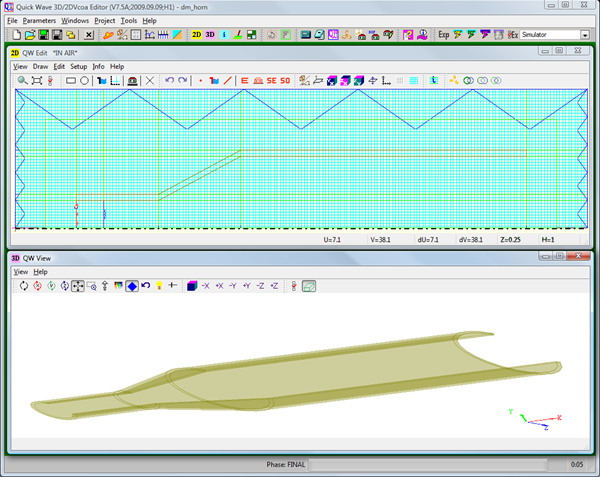Click the delete X icon in QW Edit
Viewport: 600px width, 477px height.
pos(150,80)
